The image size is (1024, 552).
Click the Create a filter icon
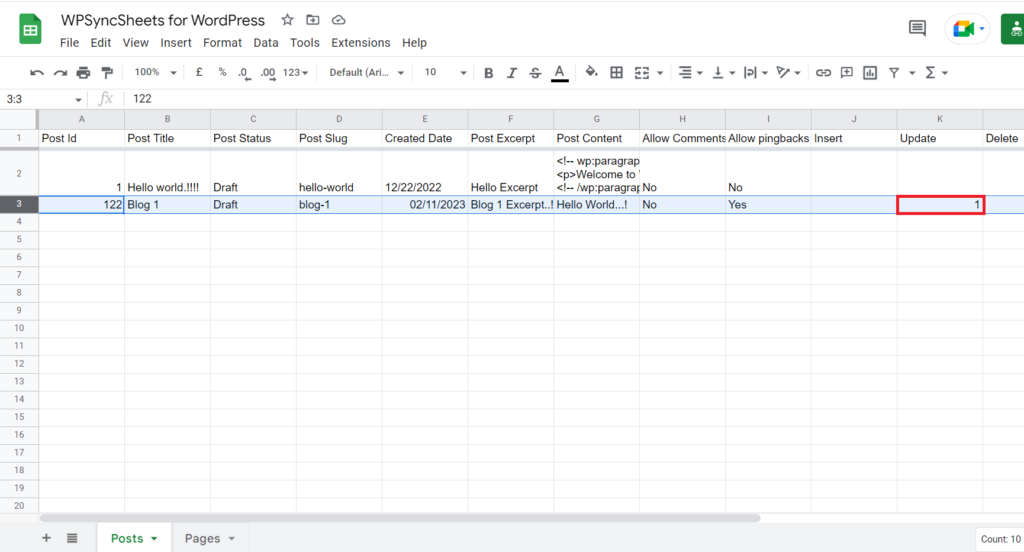(894, 73)
